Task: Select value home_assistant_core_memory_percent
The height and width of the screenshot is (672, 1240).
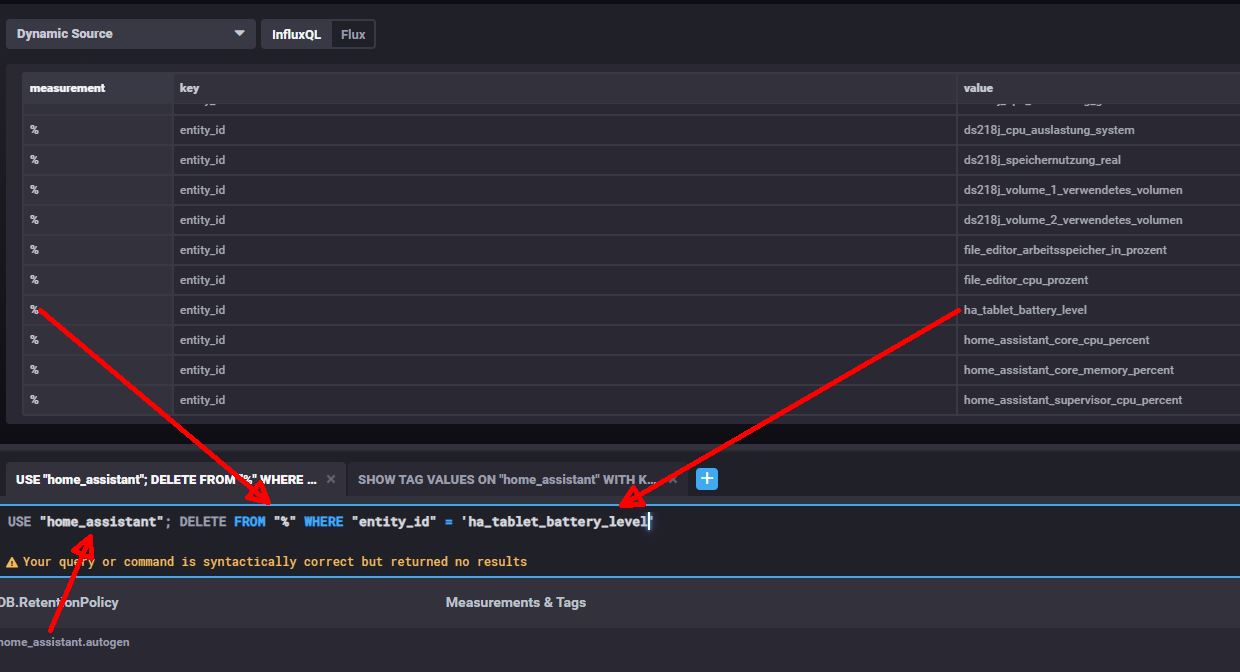Action: tap(1068, 370)
